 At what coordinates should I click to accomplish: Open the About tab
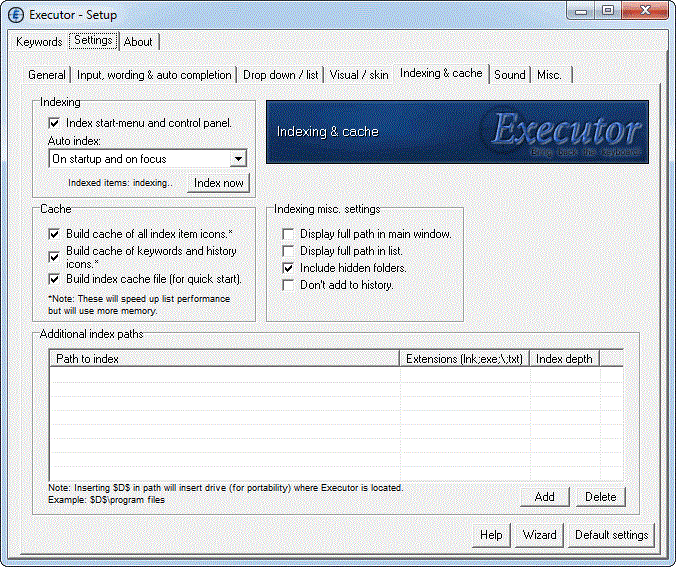(138, 42)
